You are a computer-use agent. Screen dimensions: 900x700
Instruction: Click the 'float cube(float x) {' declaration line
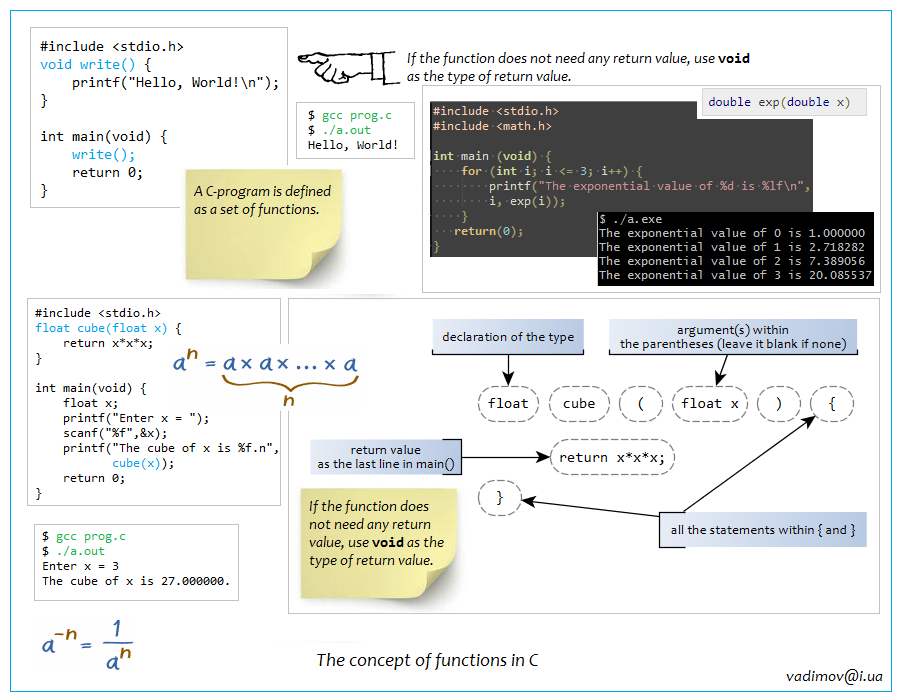coord(108,328)
